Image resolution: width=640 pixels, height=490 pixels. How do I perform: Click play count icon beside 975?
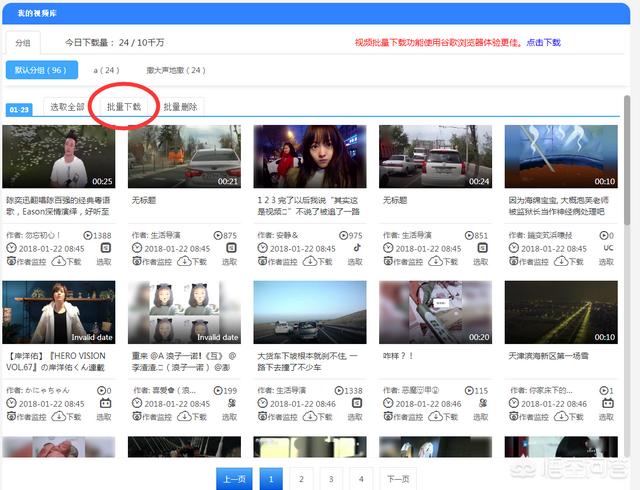[x=344, y=235]
